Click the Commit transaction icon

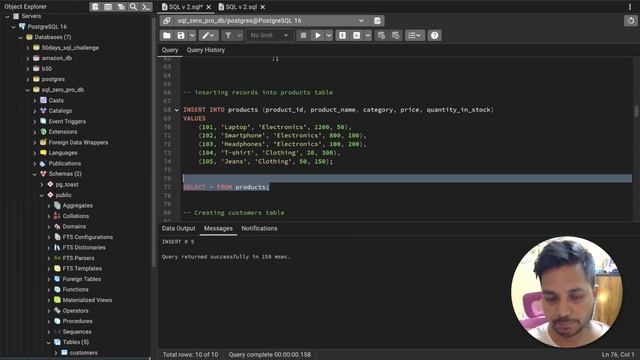coord(381,36)
